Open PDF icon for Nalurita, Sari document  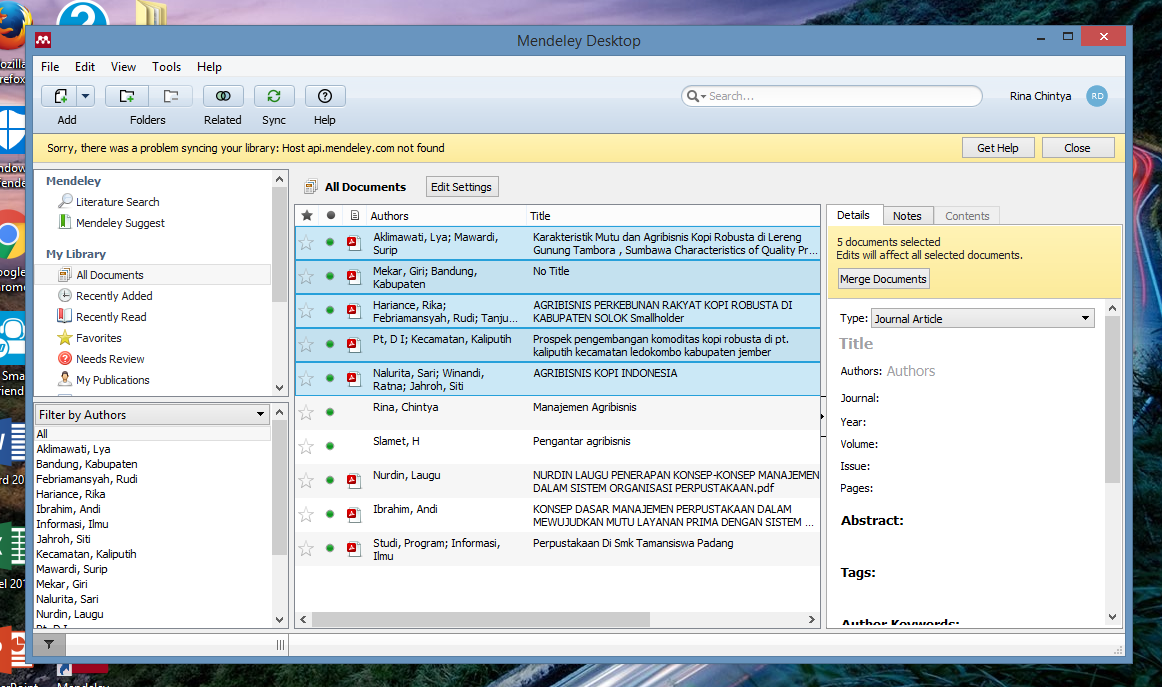[353, 378]
